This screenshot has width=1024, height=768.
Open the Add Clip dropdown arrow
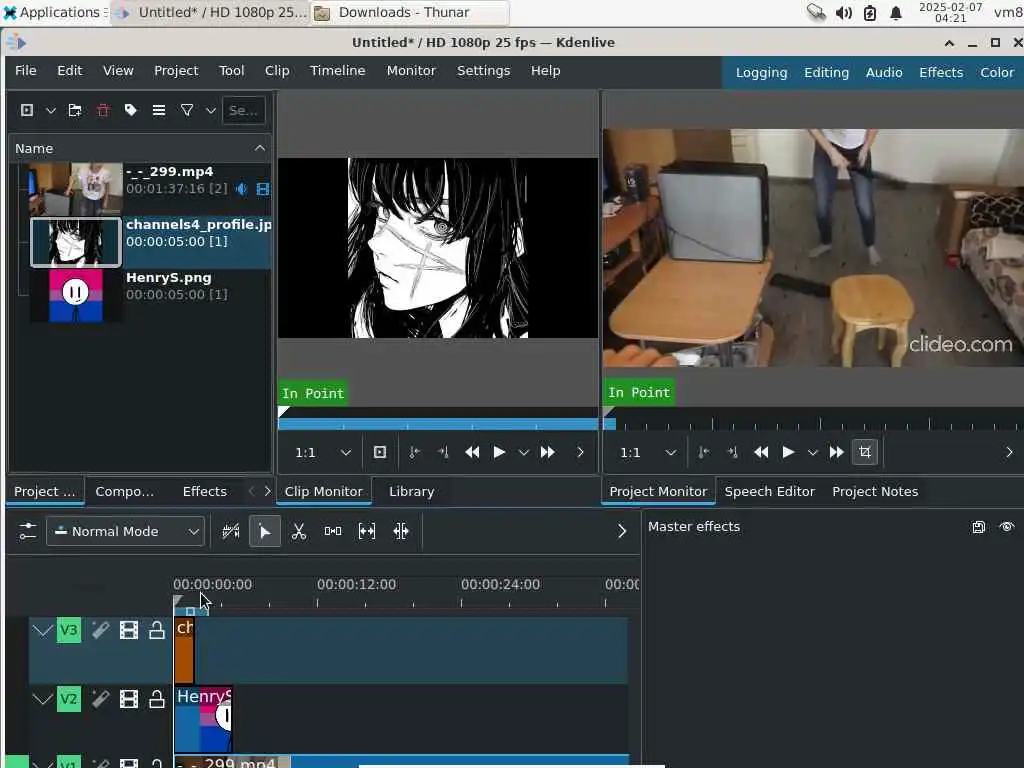50,111
